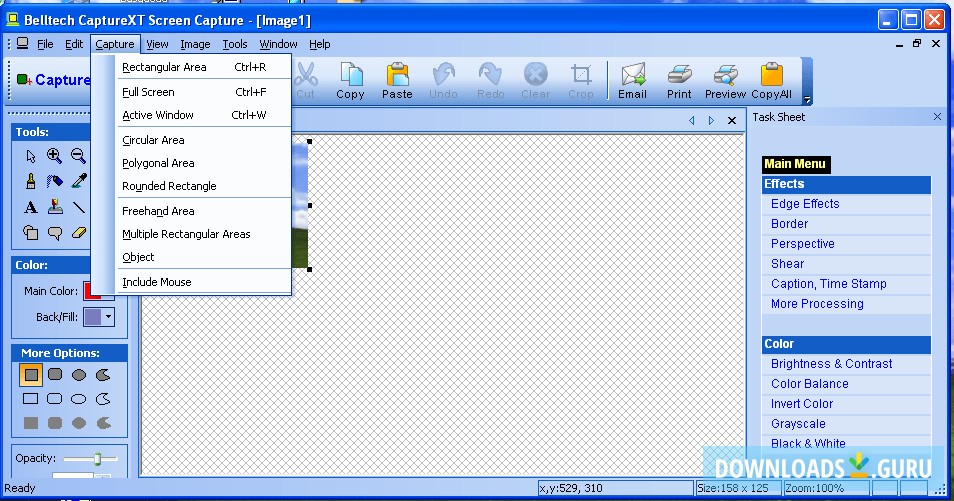954x501 pixels.
Task: Click the Paste clipboard toolbar button
Action: tap(397, 80)
